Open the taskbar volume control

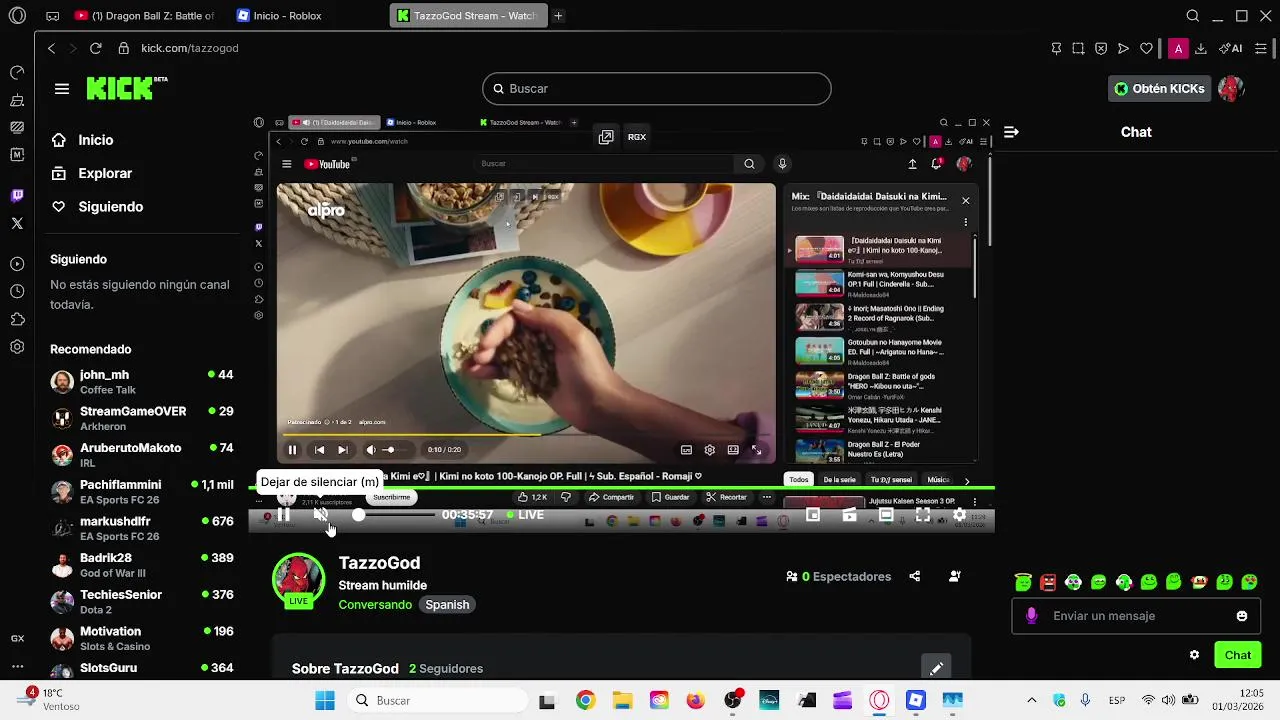1169,700
